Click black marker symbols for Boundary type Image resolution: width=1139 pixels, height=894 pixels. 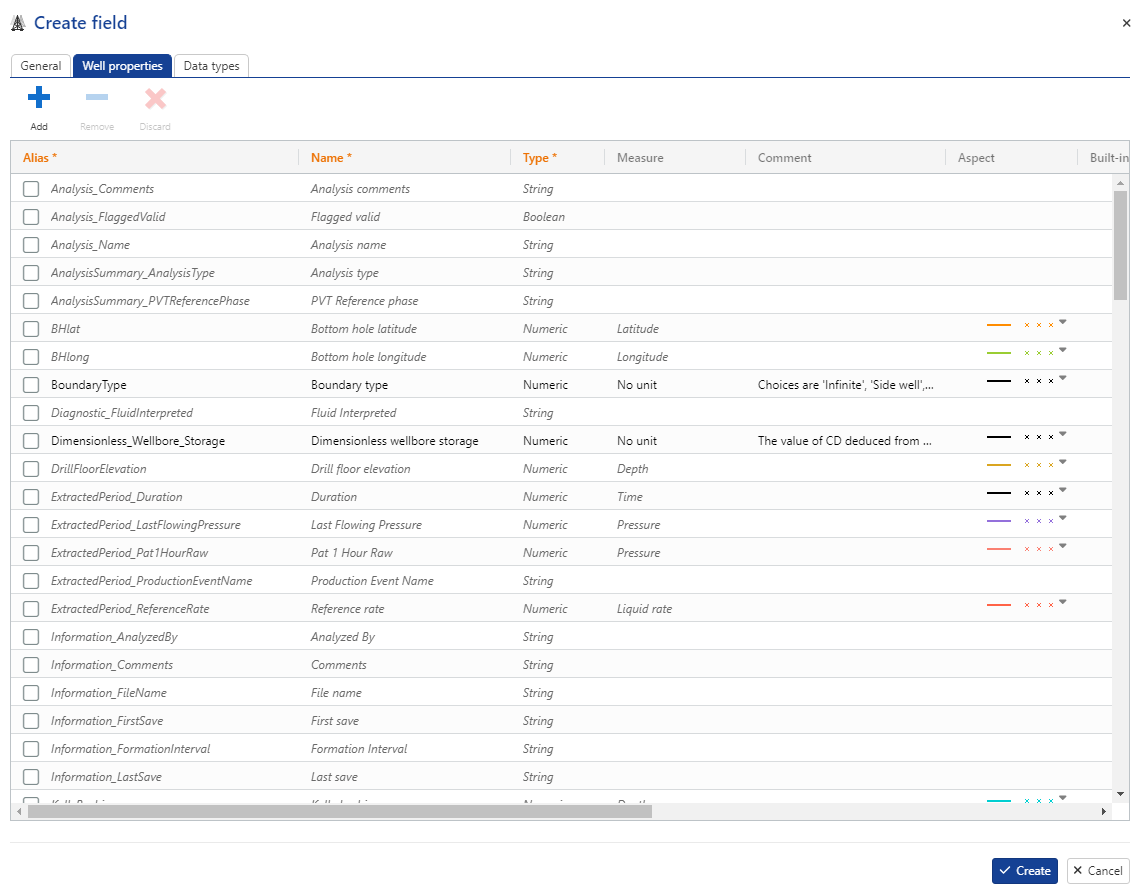click(x=1039, y=381)
